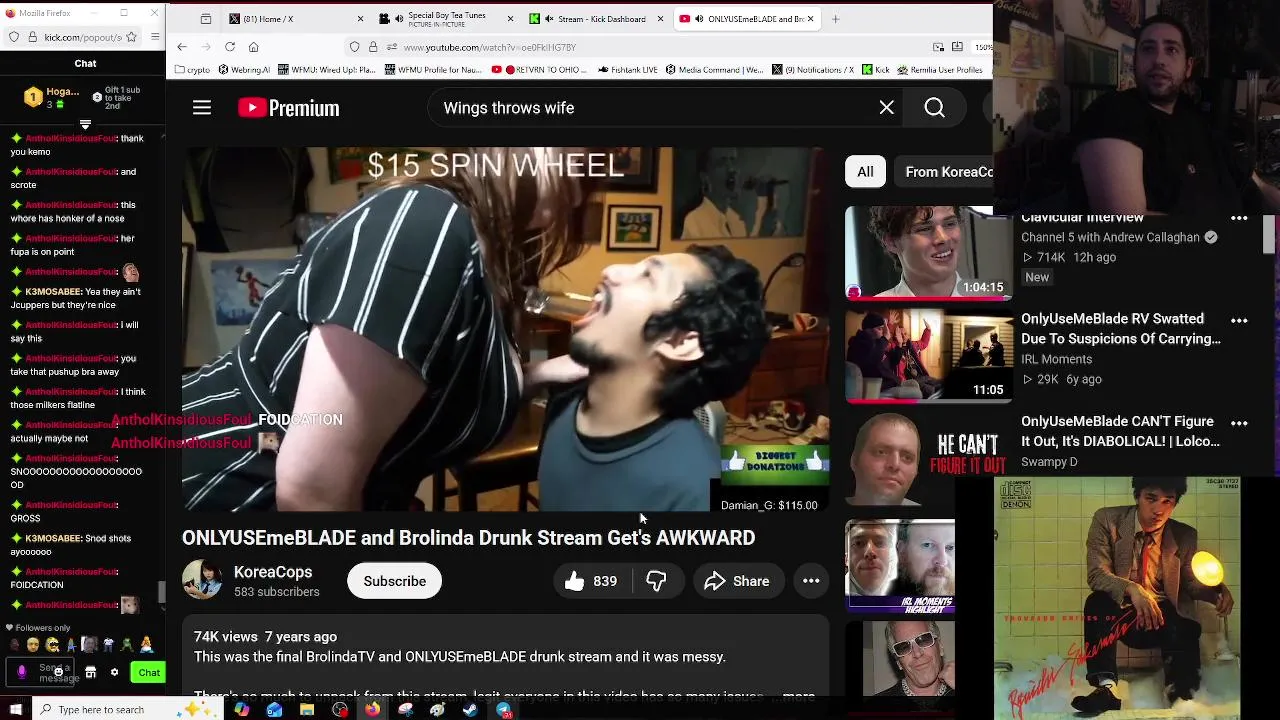This screenshot has height=720, width=1280.
Task: Open the crypto bookmarks folder
Action: tap(192, 70)
